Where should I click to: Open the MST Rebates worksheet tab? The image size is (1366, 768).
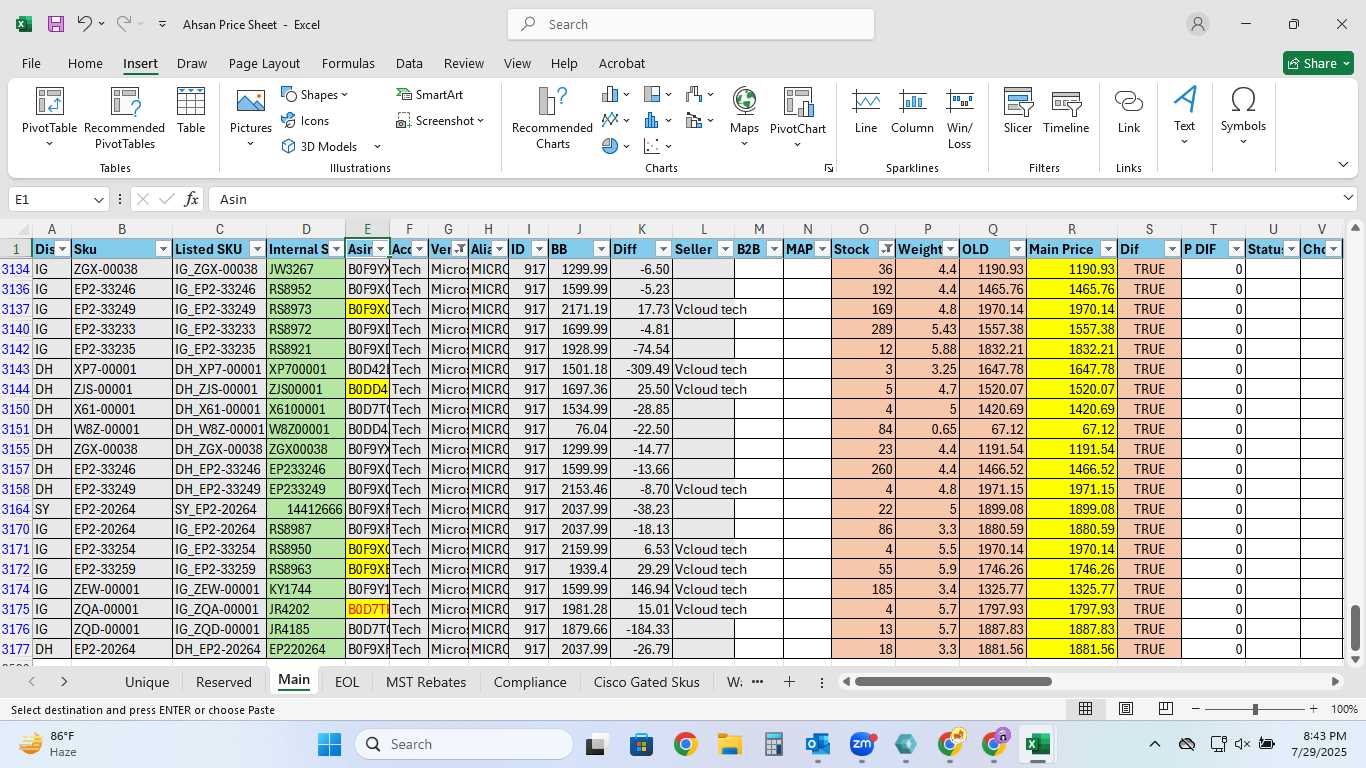[x=426, y=682]
